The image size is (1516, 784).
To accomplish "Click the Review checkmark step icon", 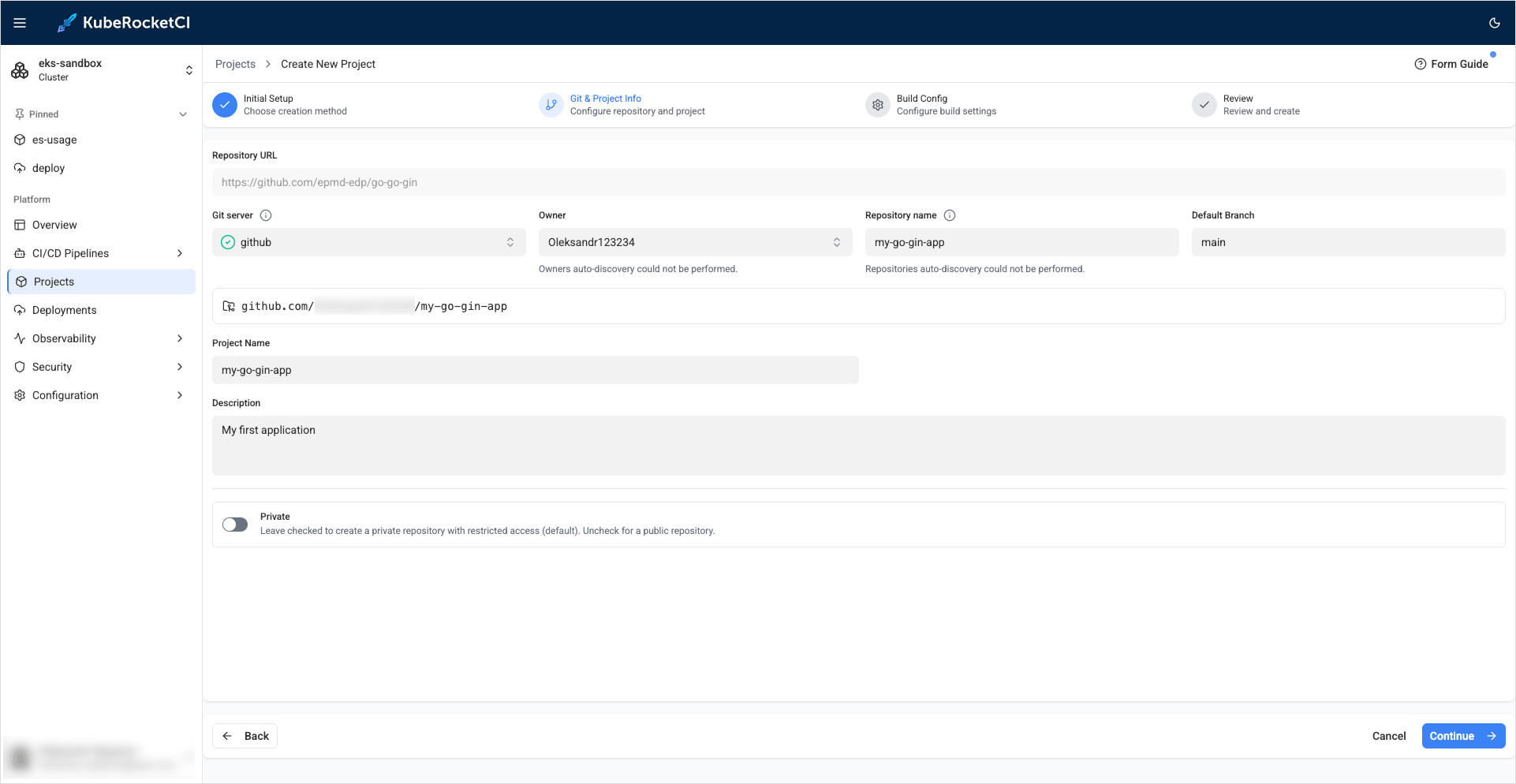I will click(1204, 105).
